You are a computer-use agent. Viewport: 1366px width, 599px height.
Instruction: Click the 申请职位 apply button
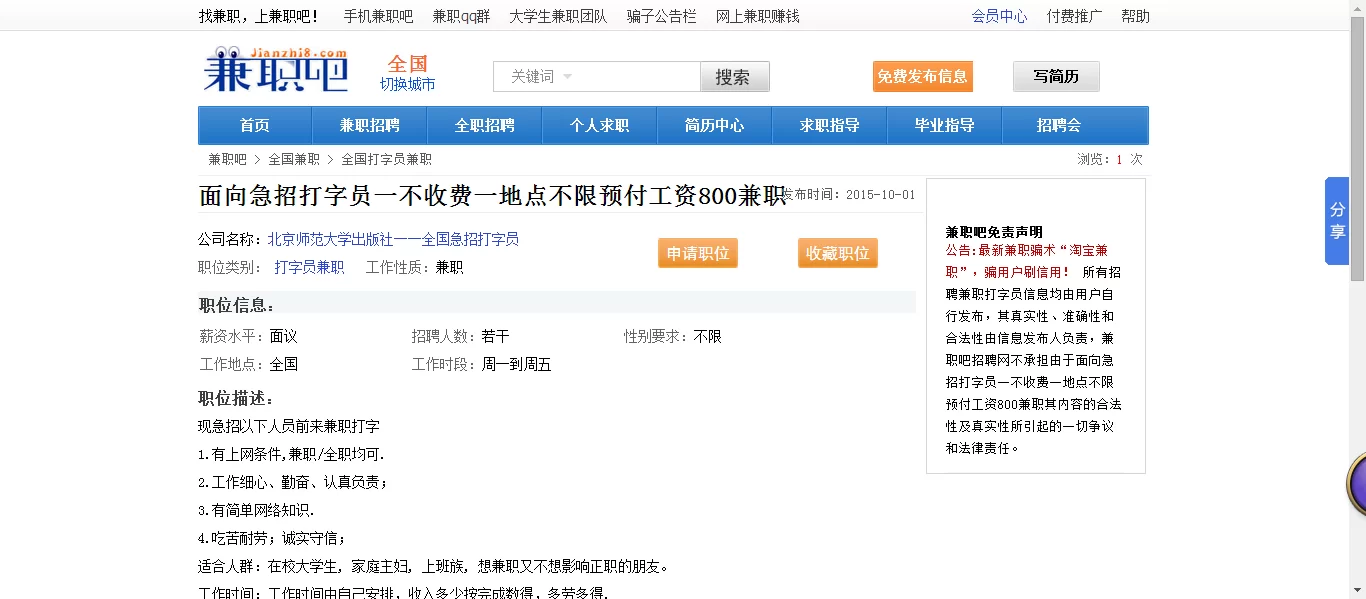pyautogui.click(x=697, y=254)
